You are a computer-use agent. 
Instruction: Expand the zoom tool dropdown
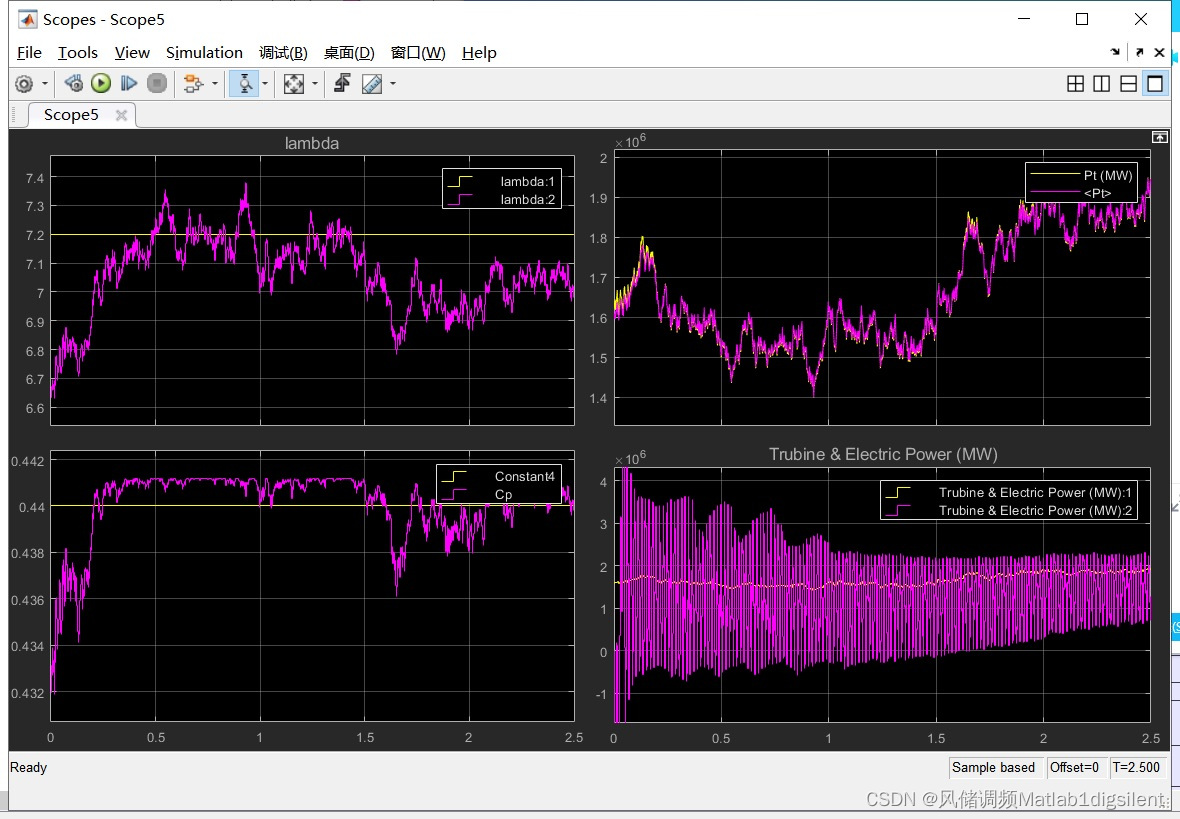(313, 83)
